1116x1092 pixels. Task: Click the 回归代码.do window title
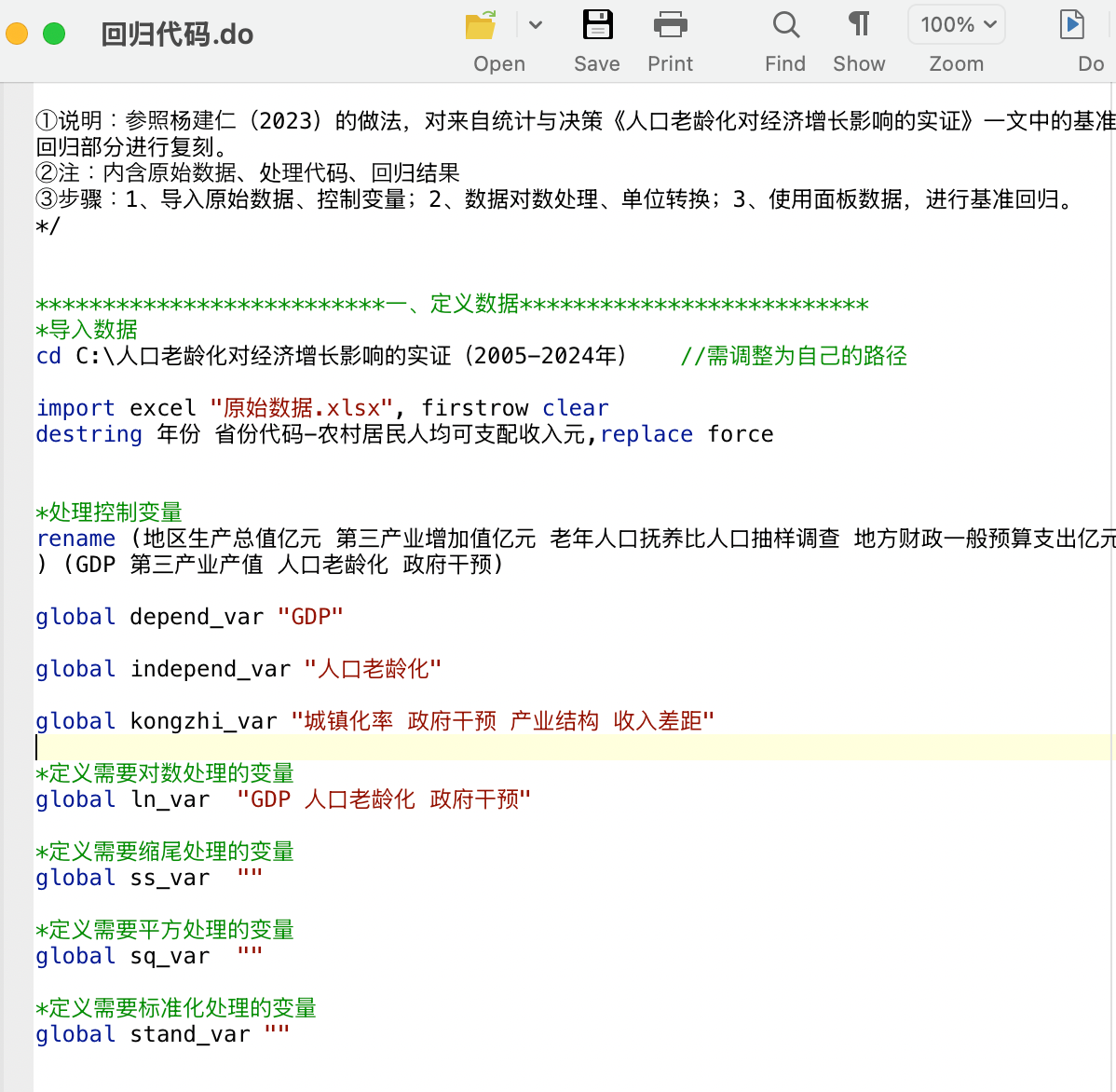(x=177, y=34)
